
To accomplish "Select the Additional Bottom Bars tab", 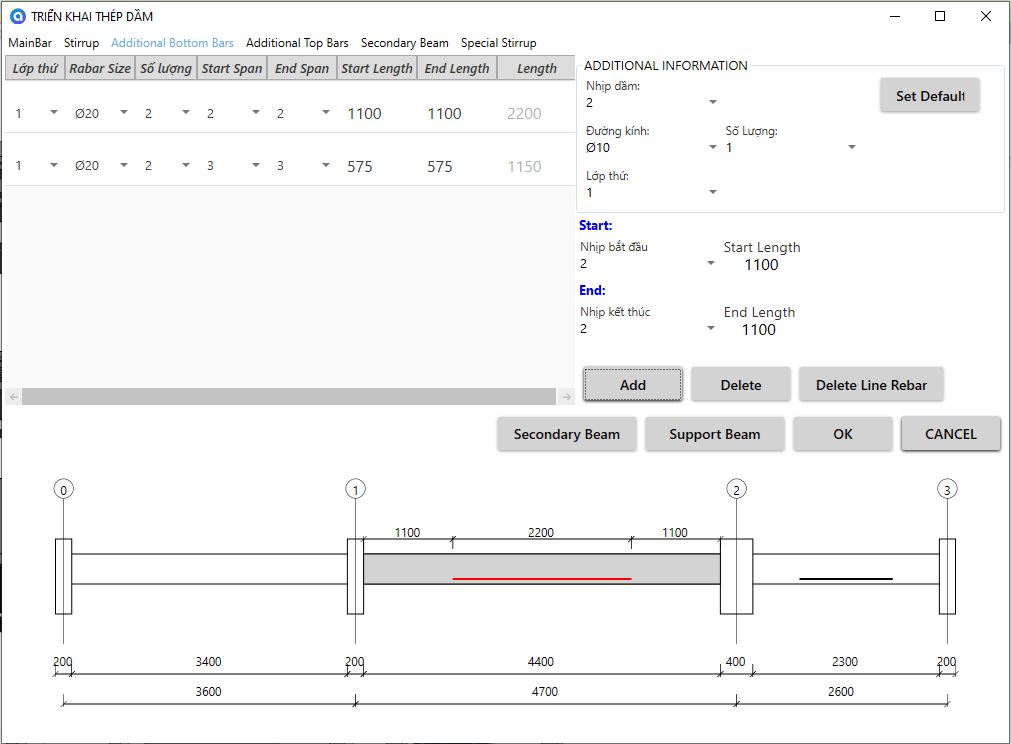I will 172,43.
